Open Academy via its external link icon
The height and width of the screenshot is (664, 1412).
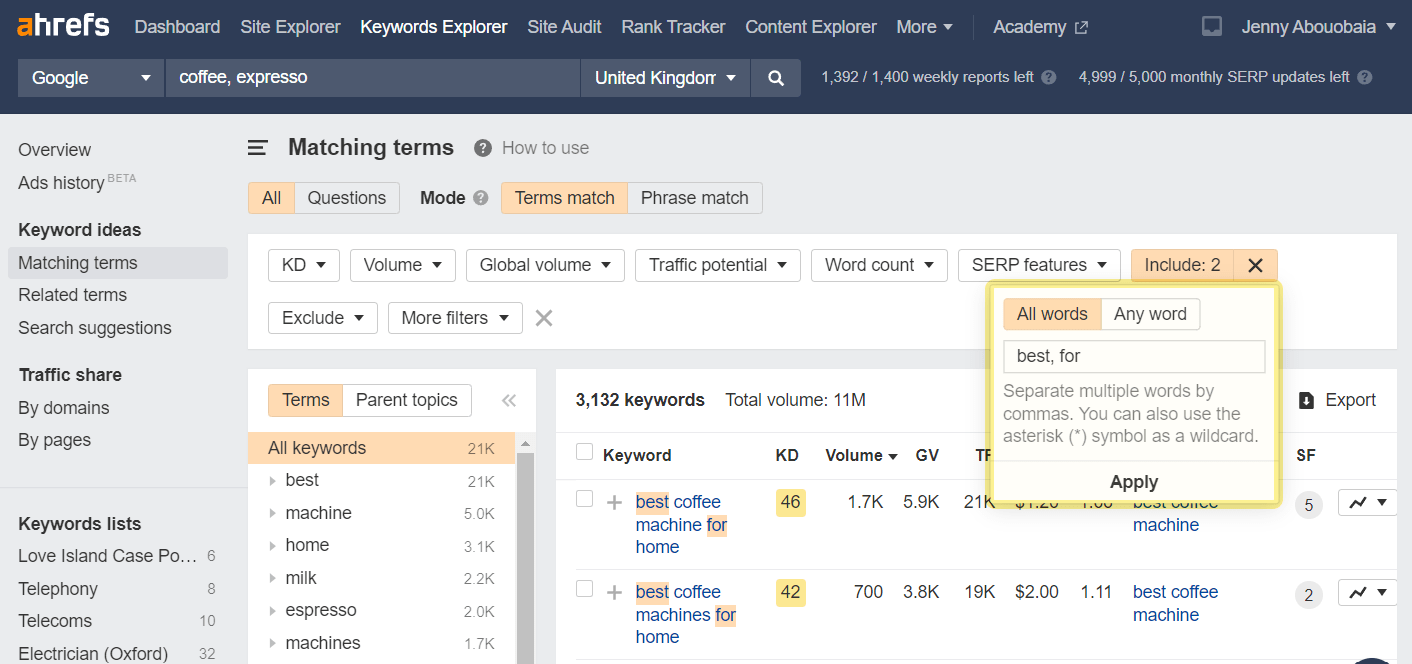tap(1081, 27)
